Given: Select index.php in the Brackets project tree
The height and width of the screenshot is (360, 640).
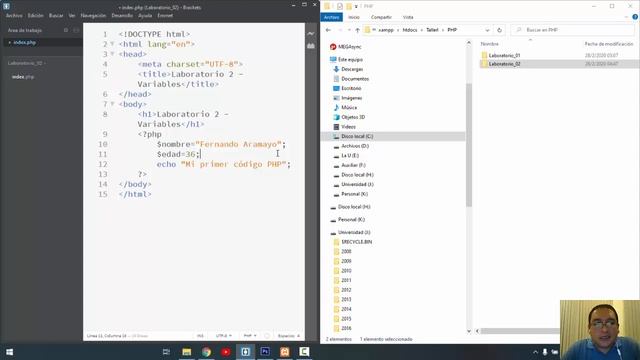Looking at the screenshot, I should [x=23, y=77].
